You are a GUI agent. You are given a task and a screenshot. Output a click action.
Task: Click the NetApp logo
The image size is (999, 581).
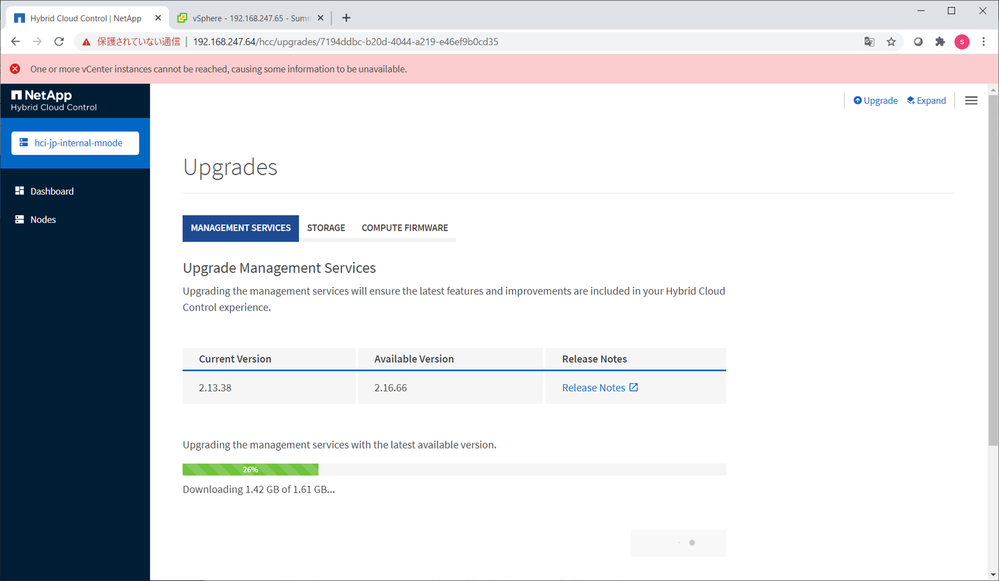41,95
